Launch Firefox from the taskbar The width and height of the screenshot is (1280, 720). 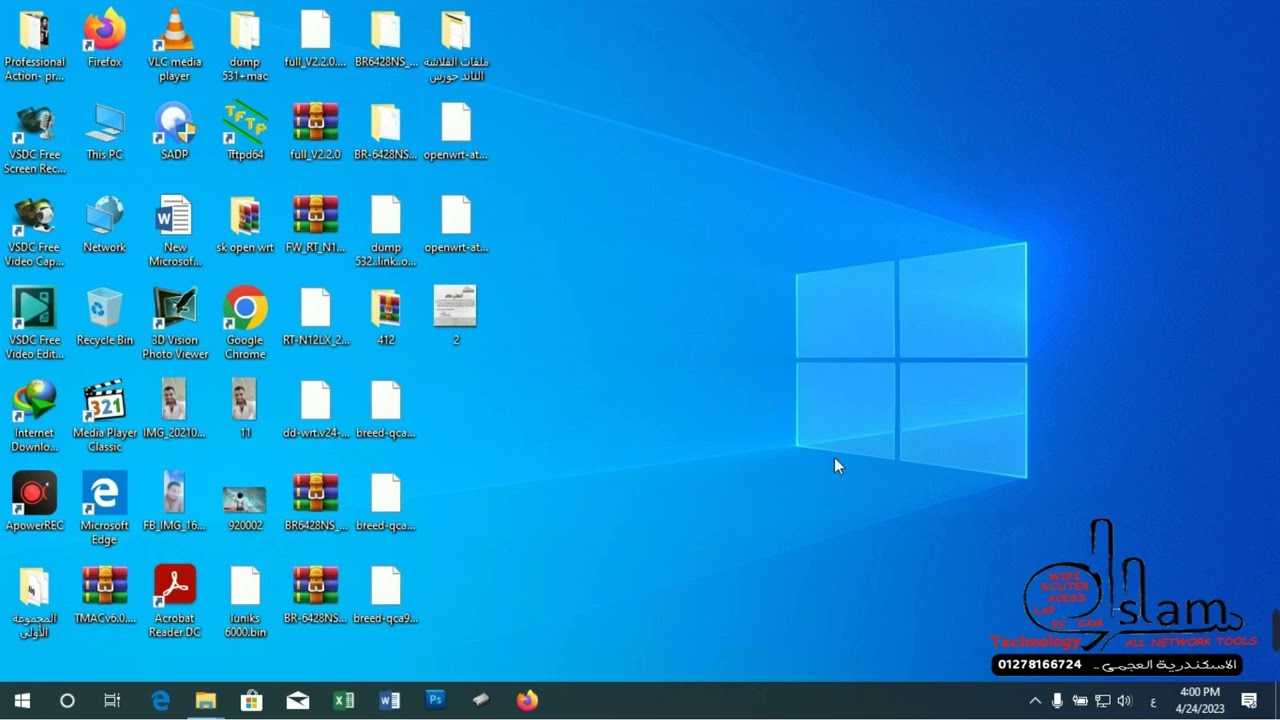pos(527,701)
